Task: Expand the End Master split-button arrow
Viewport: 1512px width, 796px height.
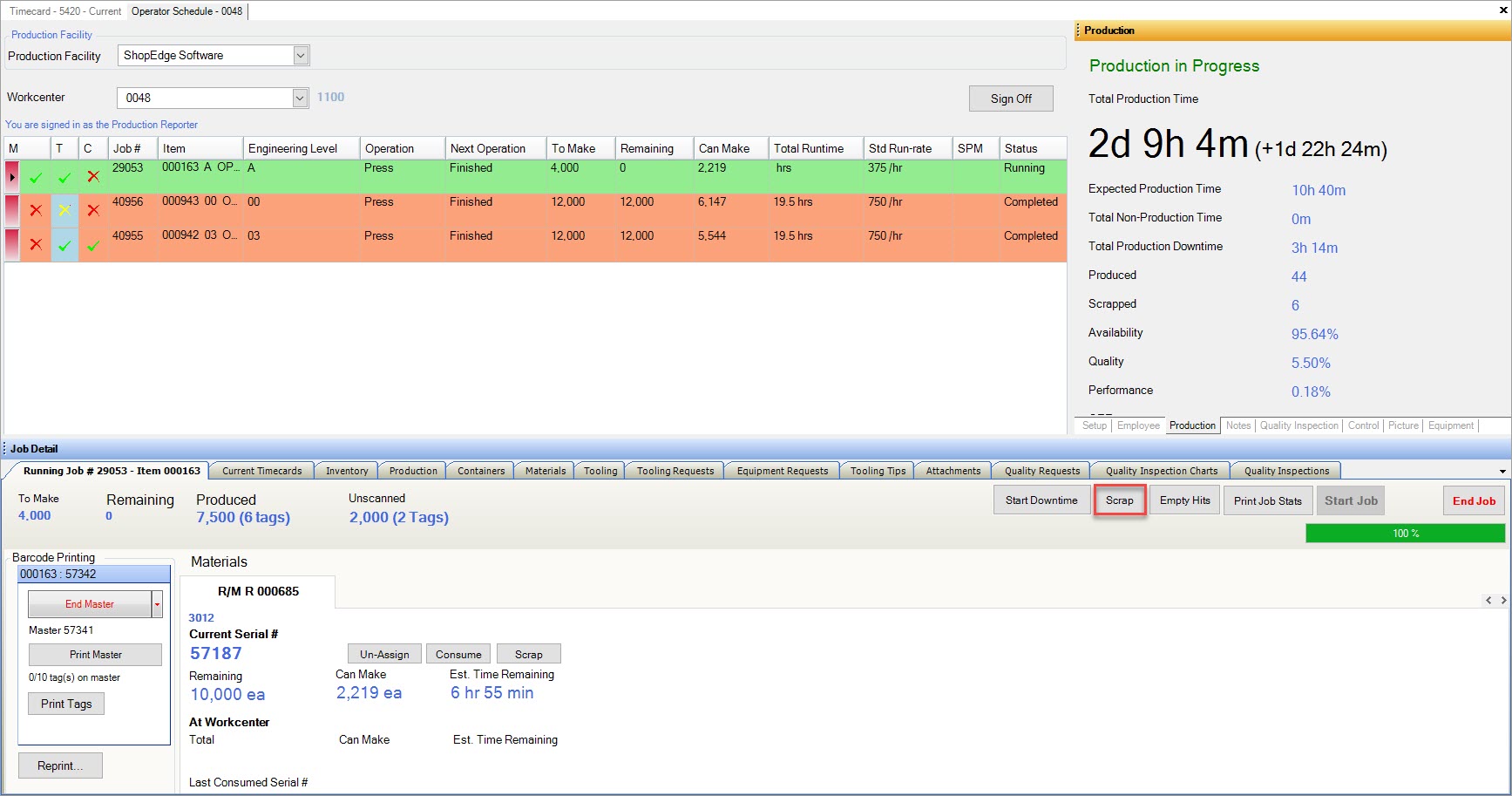Action: [x=157, y=604]
